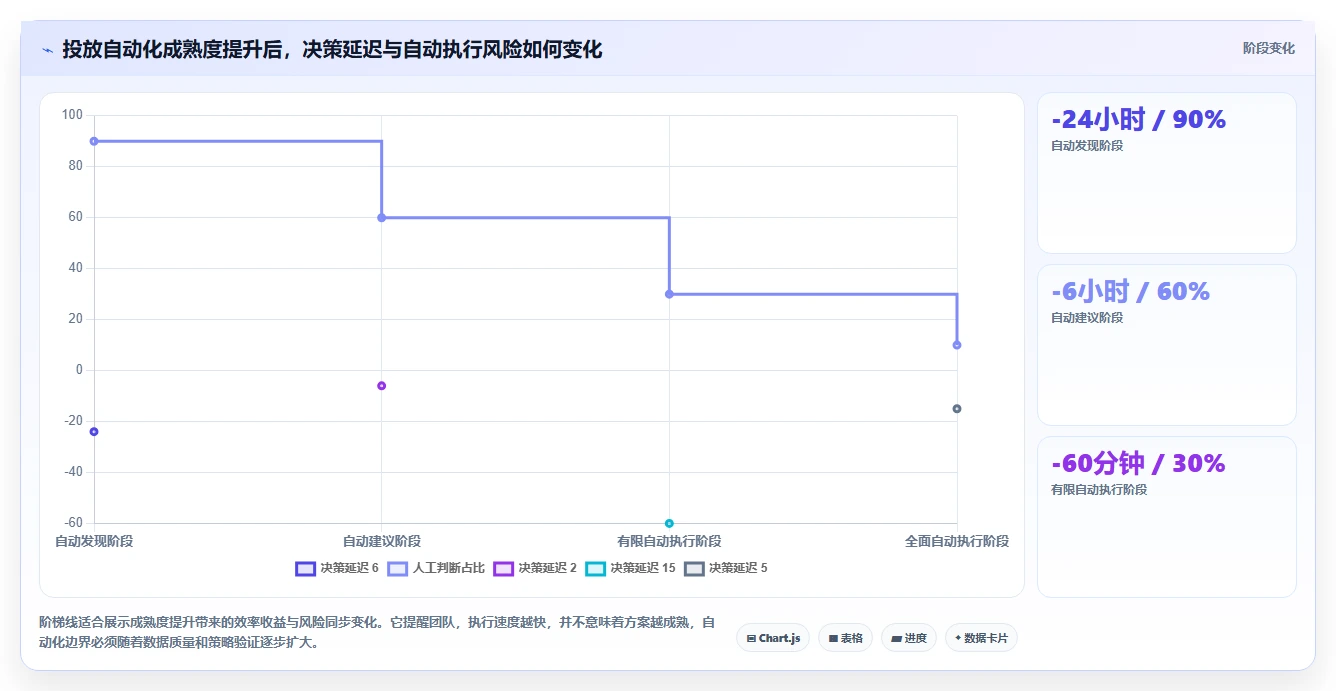1336x691 pixels.
Task: Click the 阶段变化 label in header
Action: 1269,48
